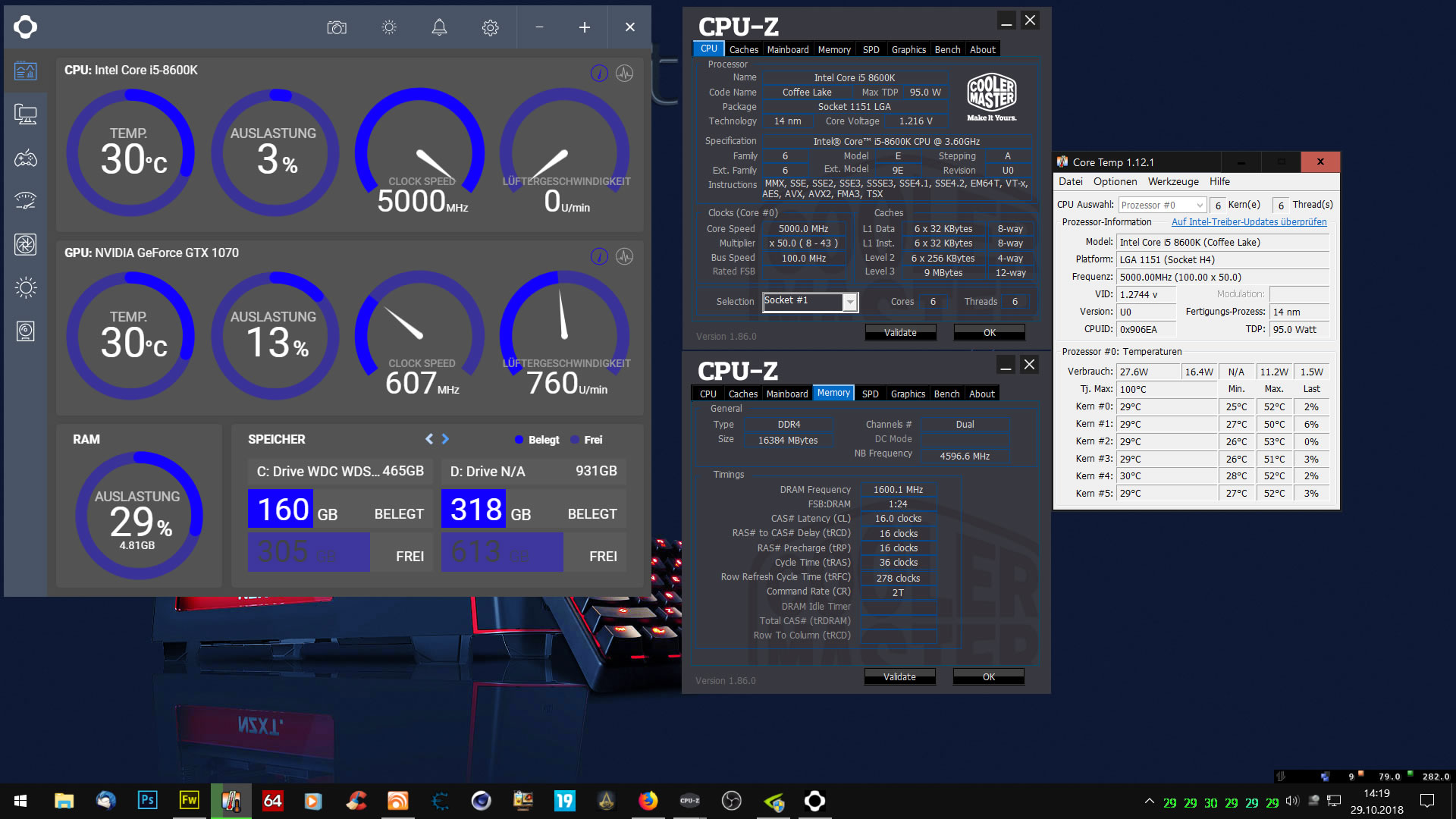Open Firefox from the taskbar

pyautogui.click(x=648, y=801)
